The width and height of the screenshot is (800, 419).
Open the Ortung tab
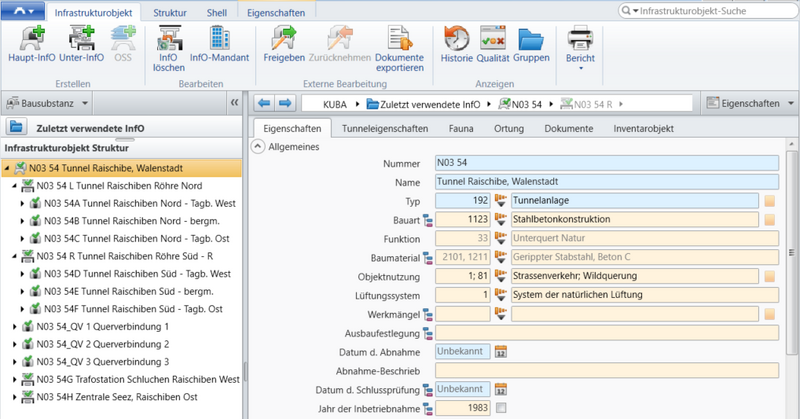[509, 129]
